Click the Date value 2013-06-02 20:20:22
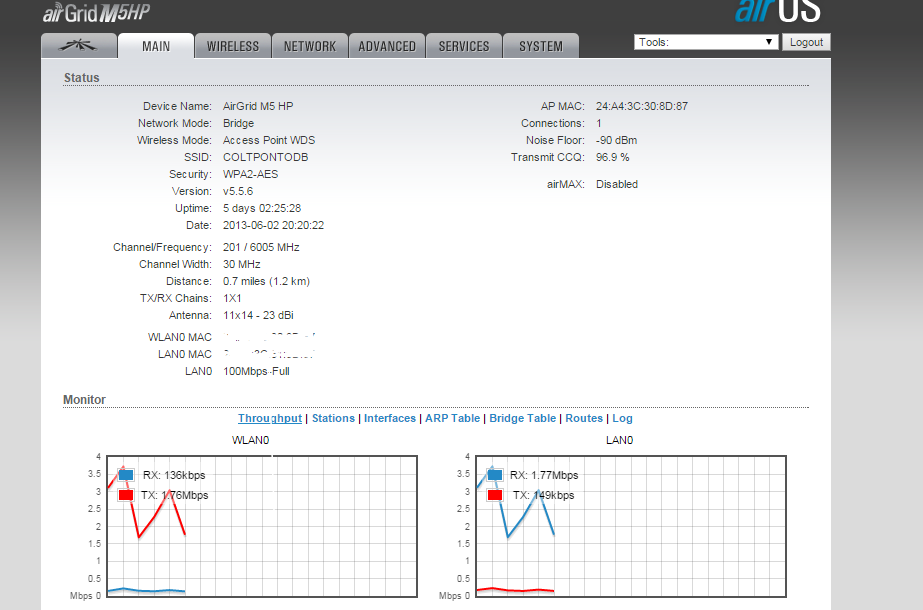Image resolution: width=923 pixels, height=610 pixels. pyautogui.click(x=273, y=226)
